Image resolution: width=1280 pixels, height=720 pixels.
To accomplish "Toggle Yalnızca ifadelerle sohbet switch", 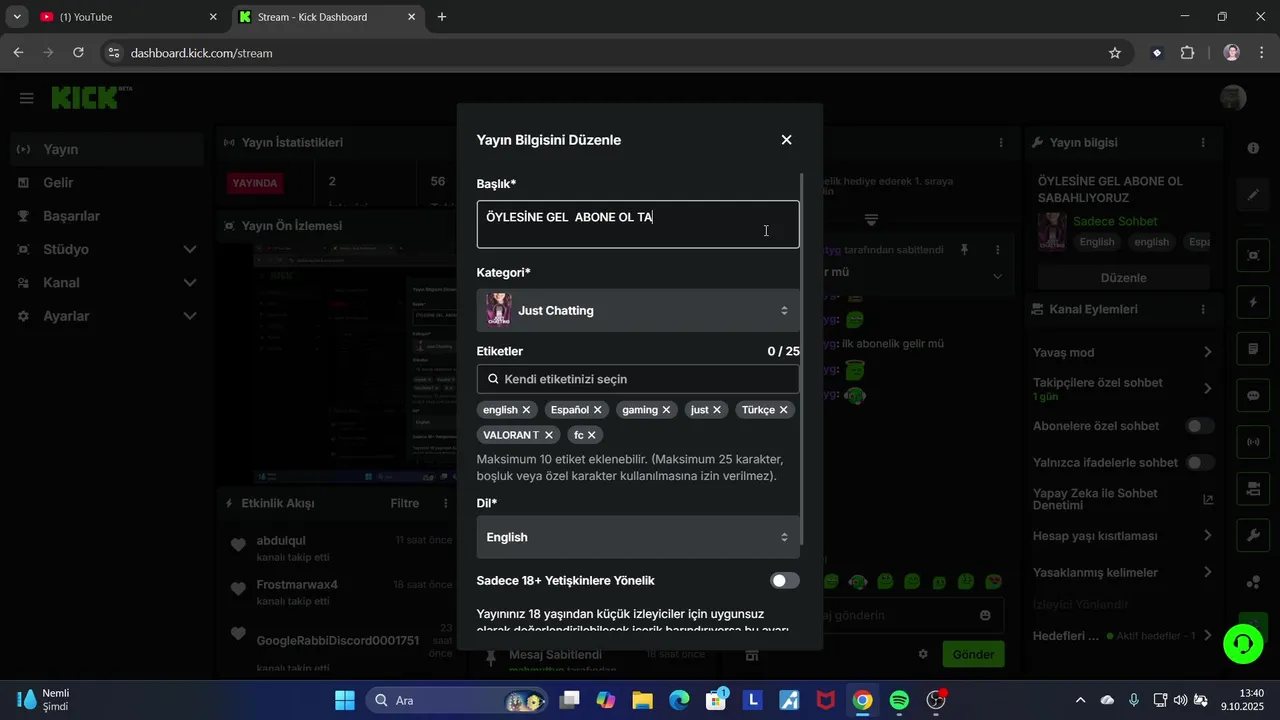I will click(x=1200, y=463).
